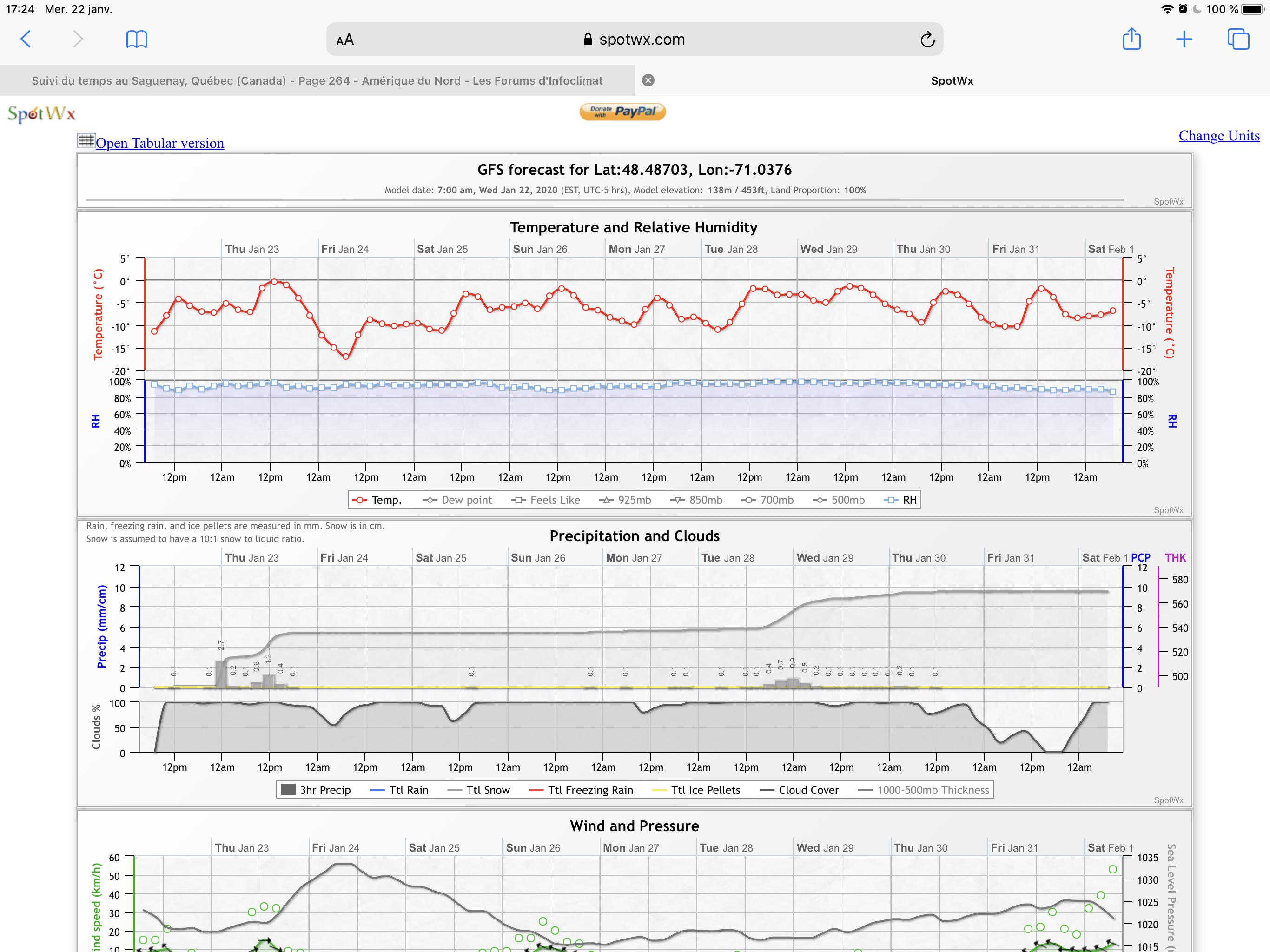Tap the Wind and Pressure chart title
This screenshot has height=952, width=1270.
635,826
